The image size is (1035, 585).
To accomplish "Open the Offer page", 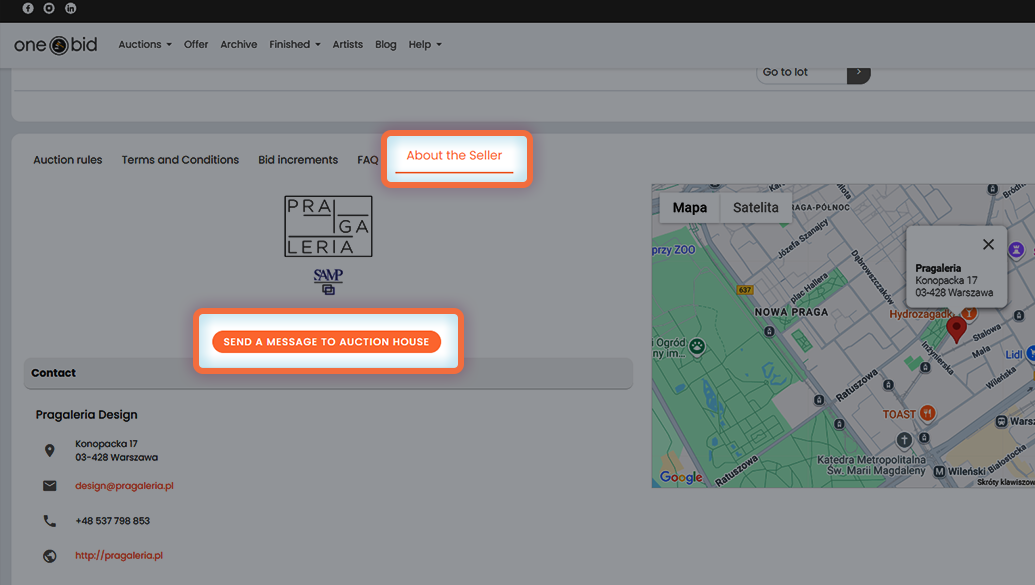I will click(196, 44).
